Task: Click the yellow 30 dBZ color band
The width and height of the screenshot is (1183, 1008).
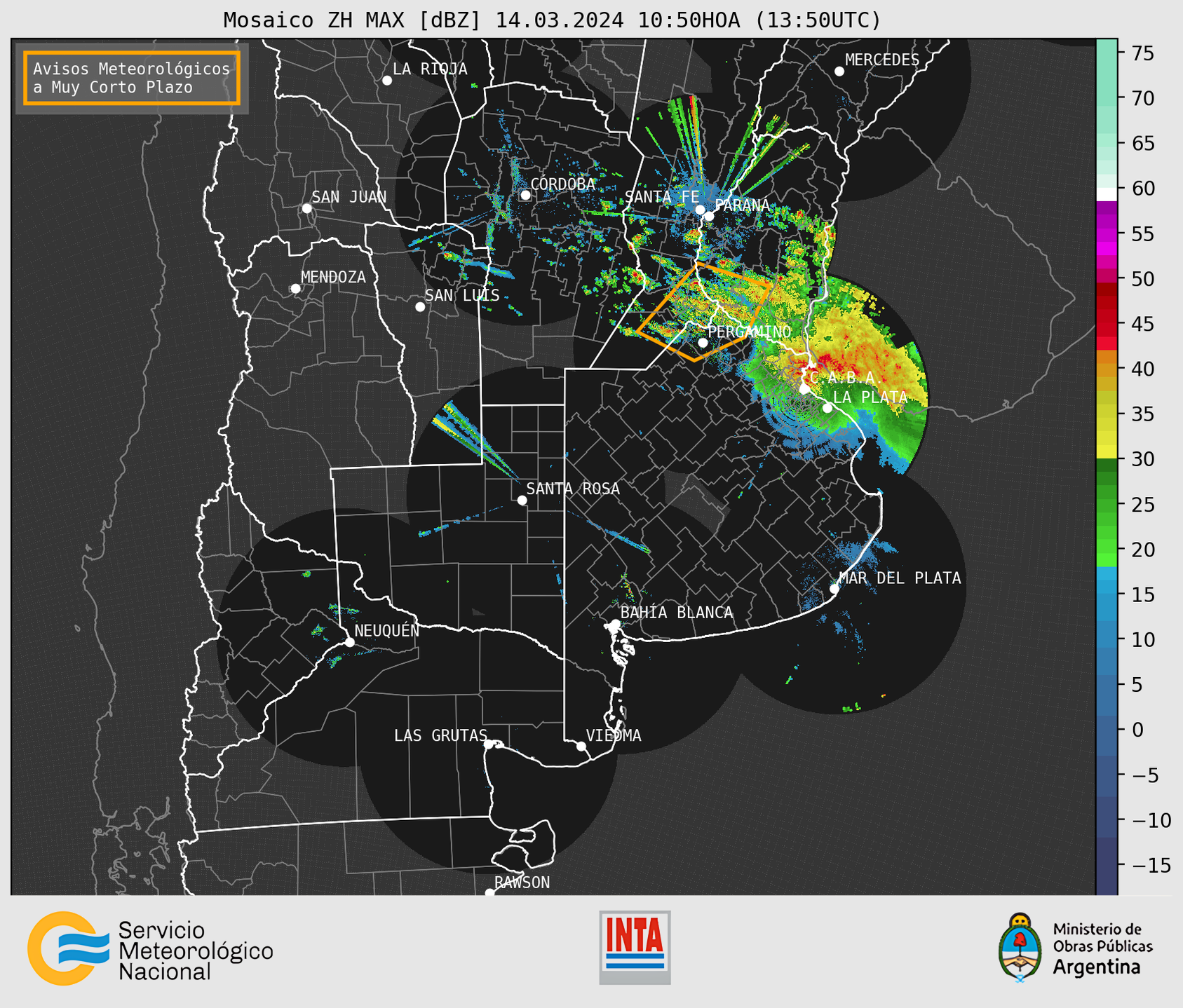Action: pyautogui.click(x=1107, y=451)
